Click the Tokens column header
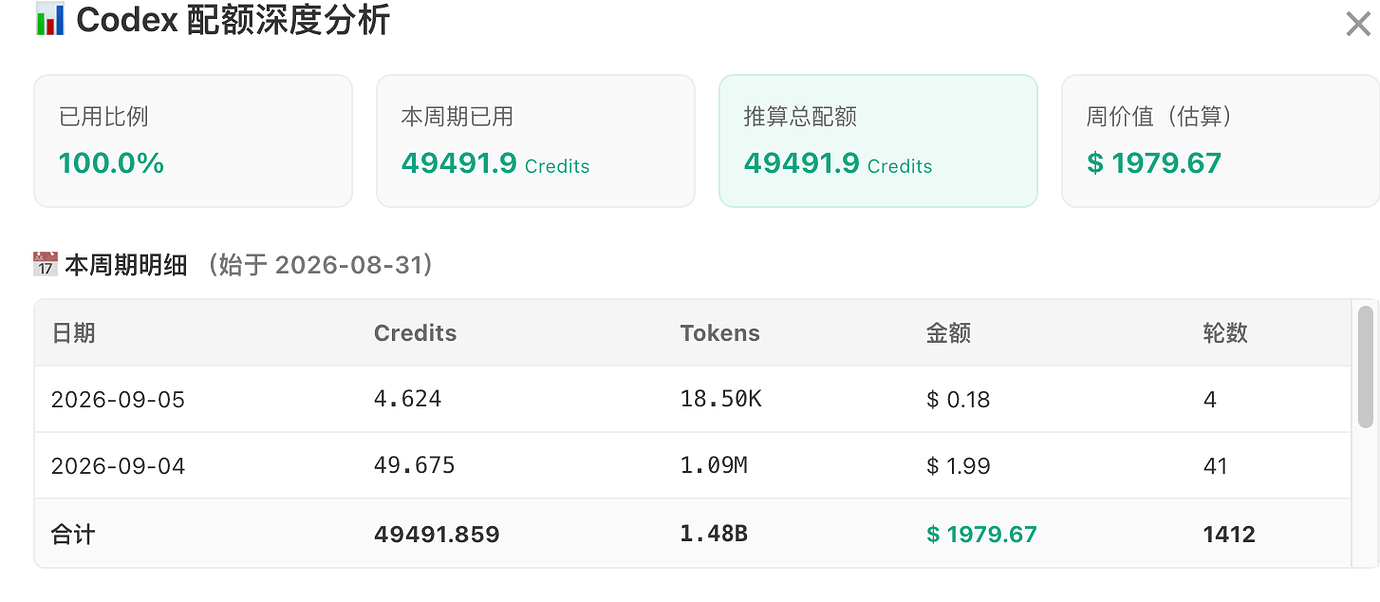Image resolution: width=1380 pixels, height=602 pixels. (x=720, y=333)
